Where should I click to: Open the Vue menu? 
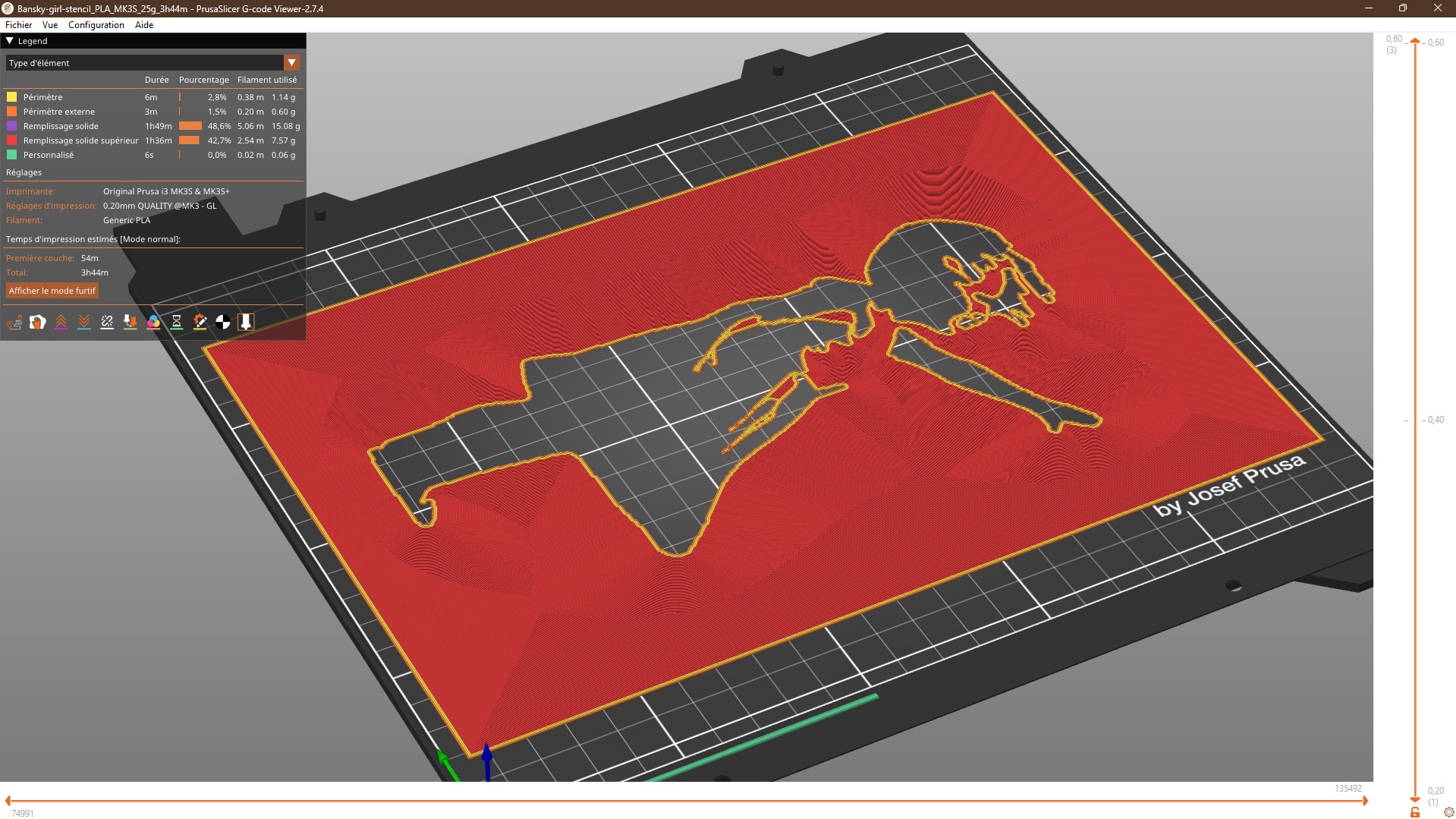pyautogui.click(x=50, y=25)
